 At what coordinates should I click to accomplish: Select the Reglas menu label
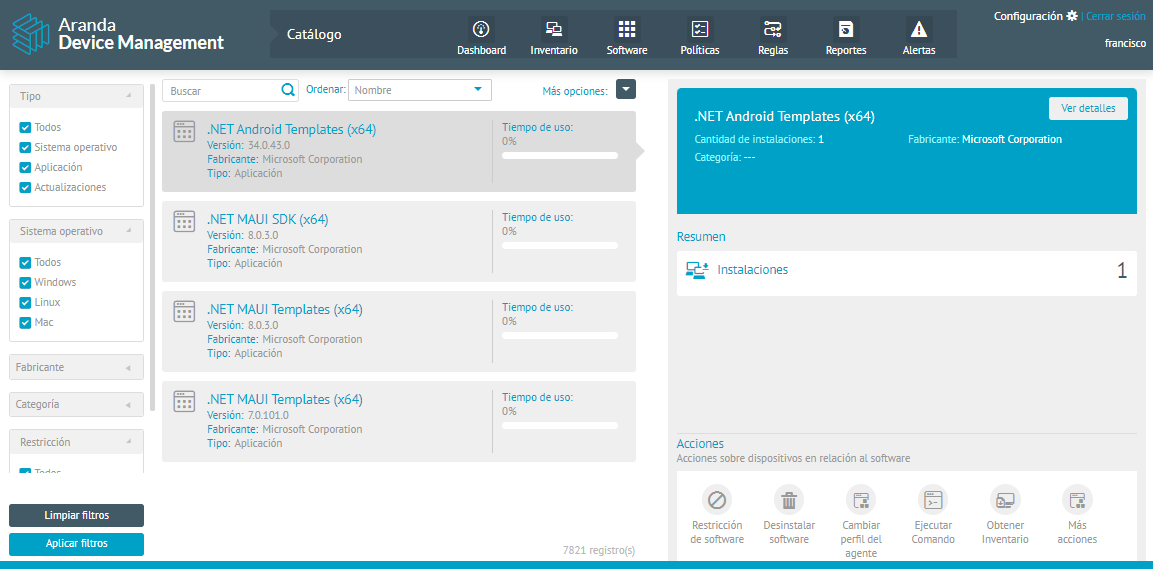coord(773,51)
